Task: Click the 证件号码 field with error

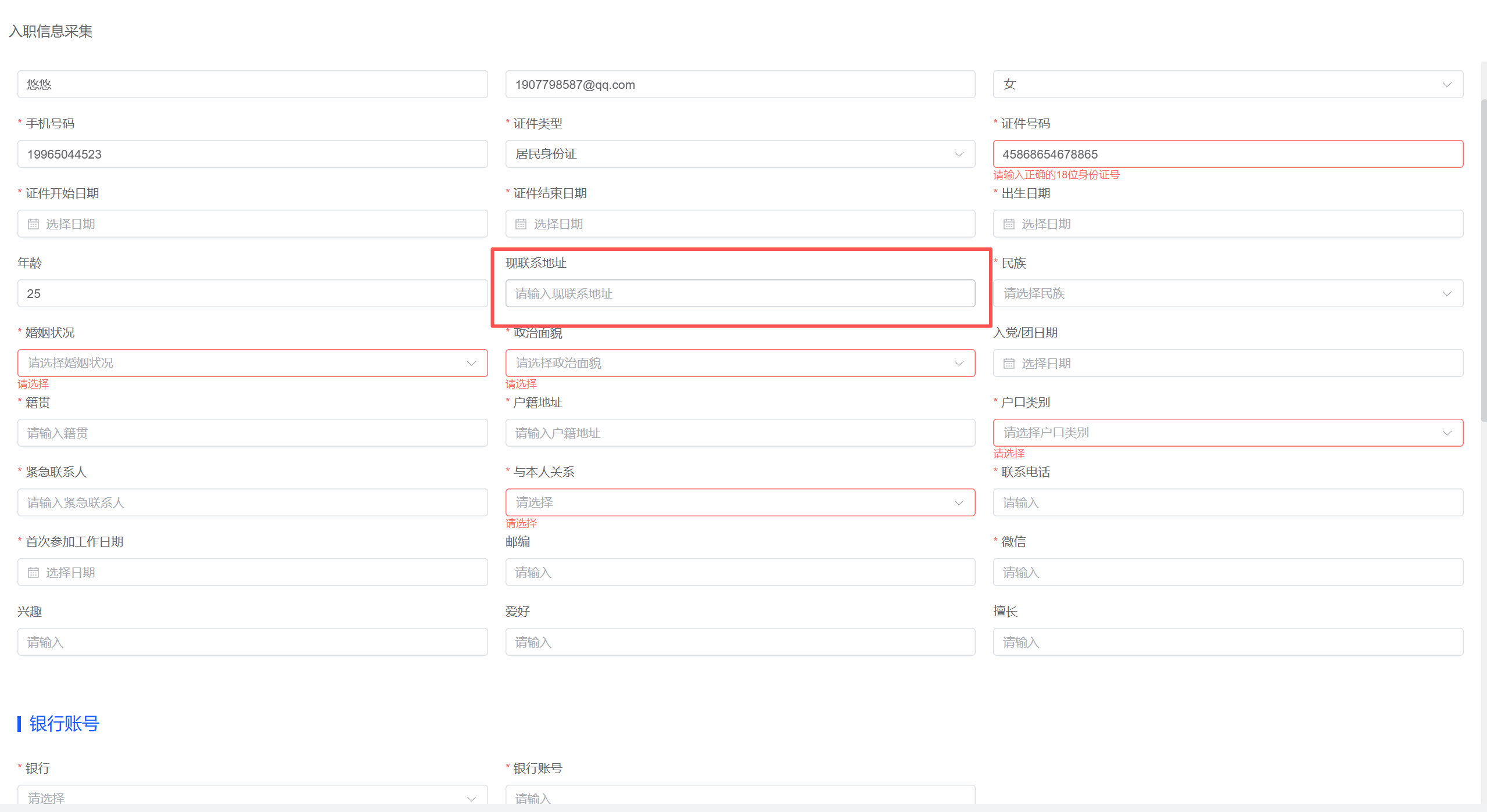Action: tap(1227, 155)
